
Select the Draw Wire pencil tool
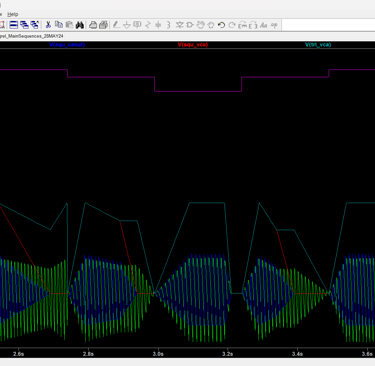(x=116, y=25)
